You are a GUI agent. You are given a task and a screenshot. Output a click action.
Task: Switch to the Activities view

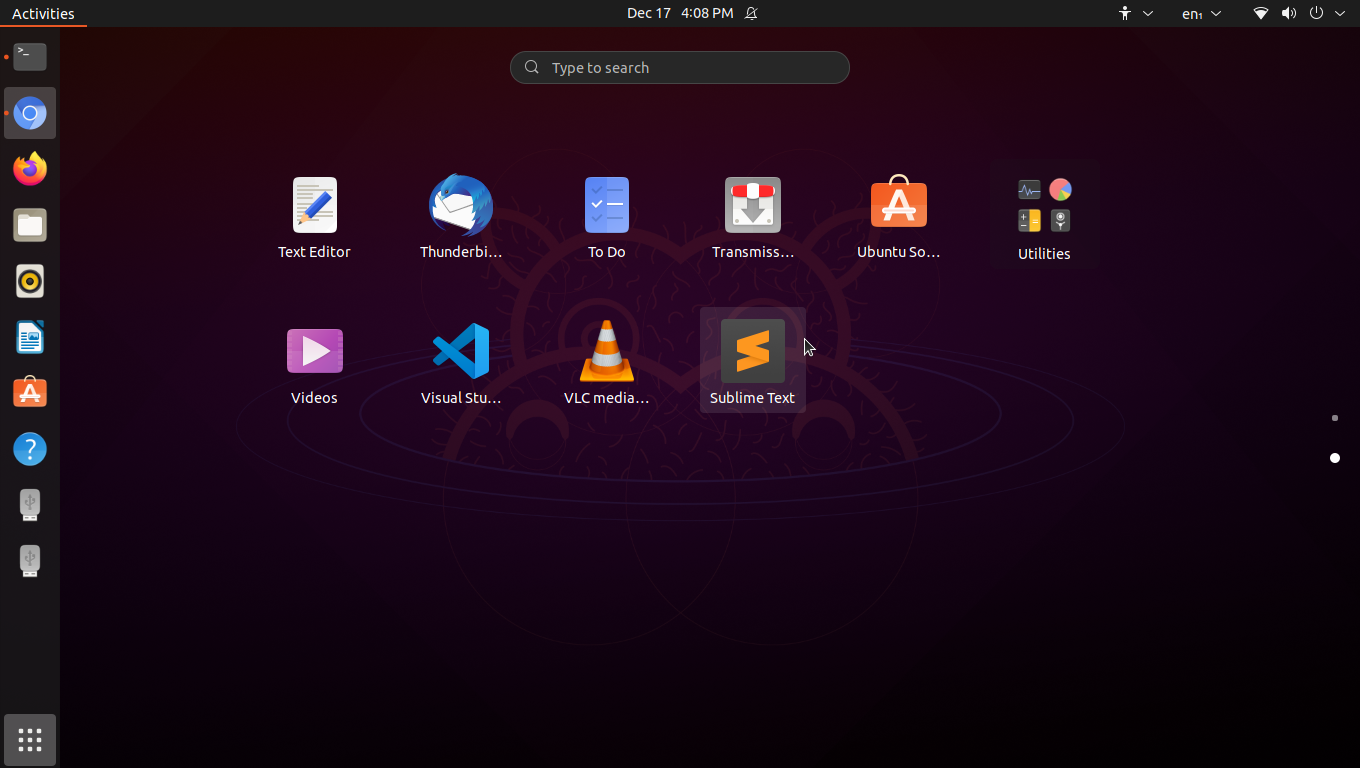[44, 13]
